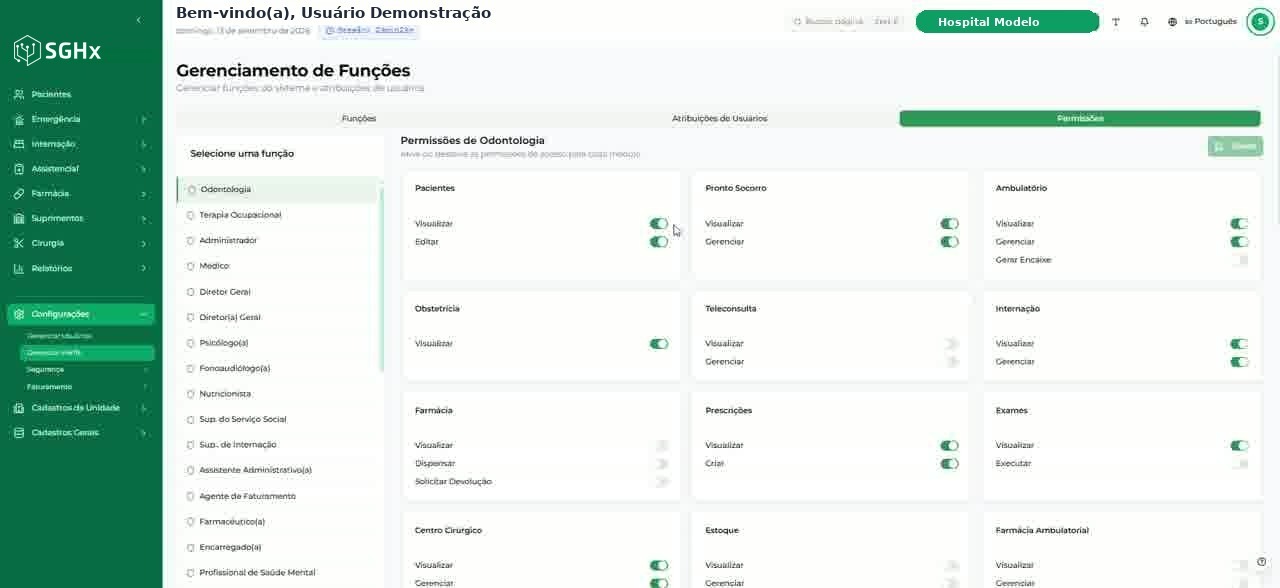Screen dimensions: 1280x588
Task: Click the Pacientes sidebar icon
Action: pyautogui.click(x=19, y=94)
